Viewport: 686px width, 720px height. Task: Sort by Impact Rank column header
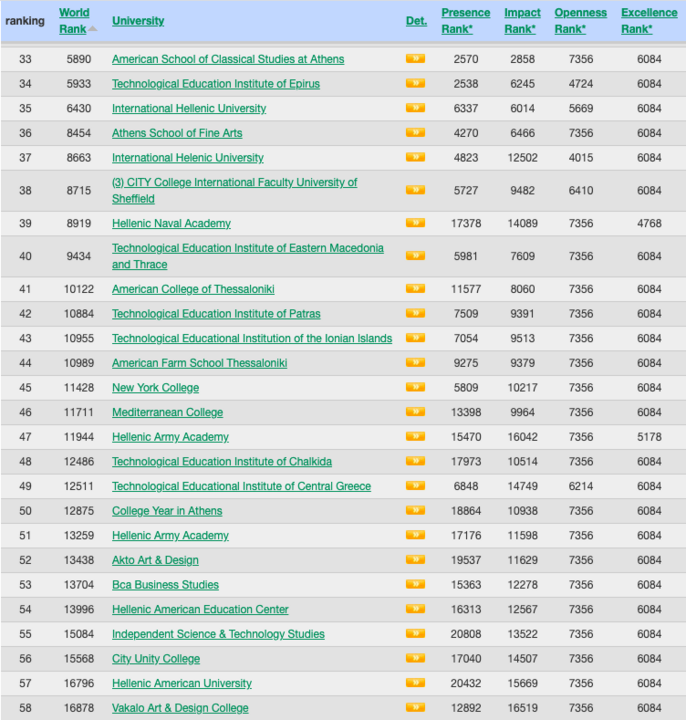click(x=522, y=21)
